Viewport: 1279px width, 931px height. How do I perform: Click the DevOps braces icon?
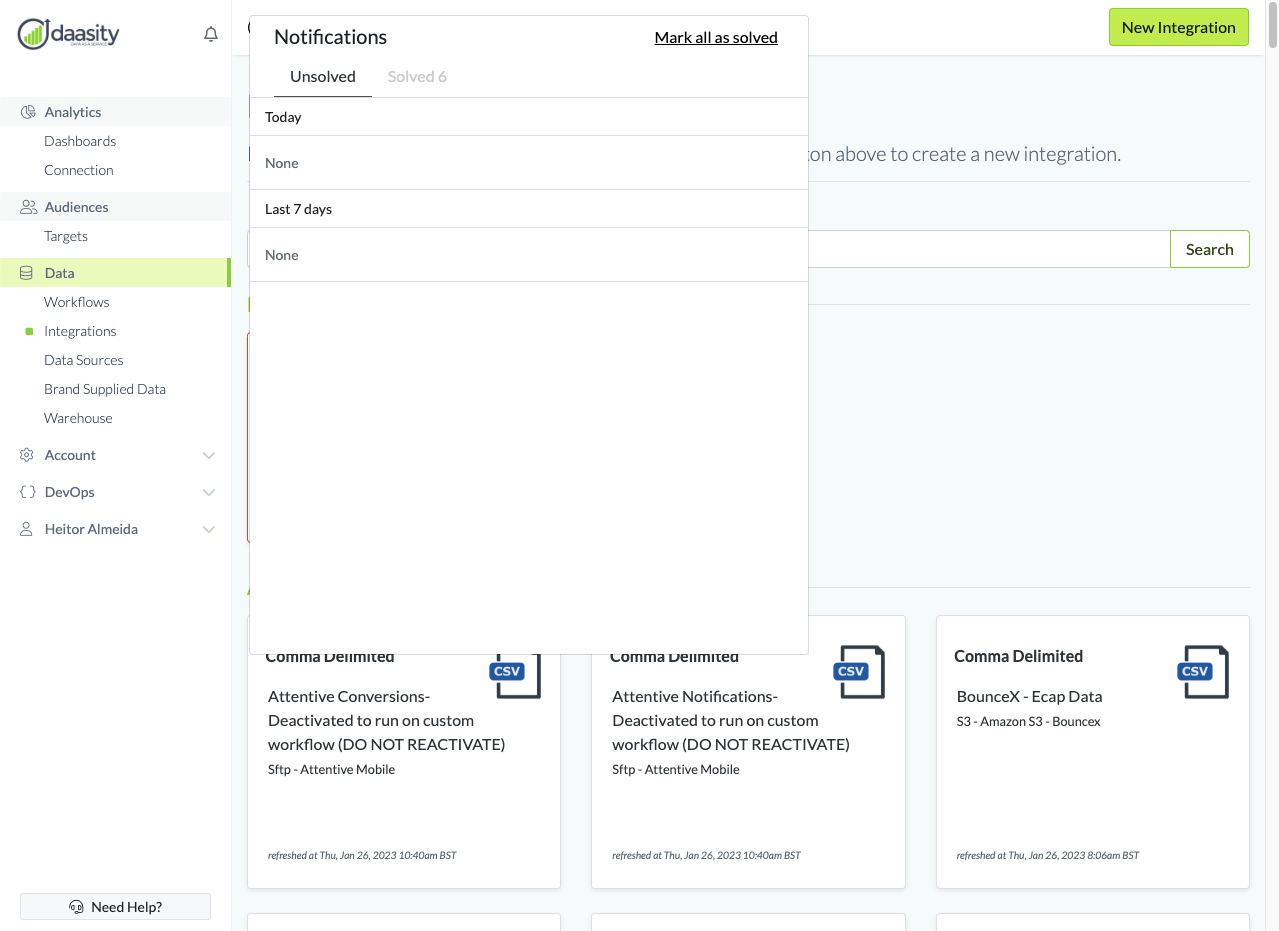27,492
